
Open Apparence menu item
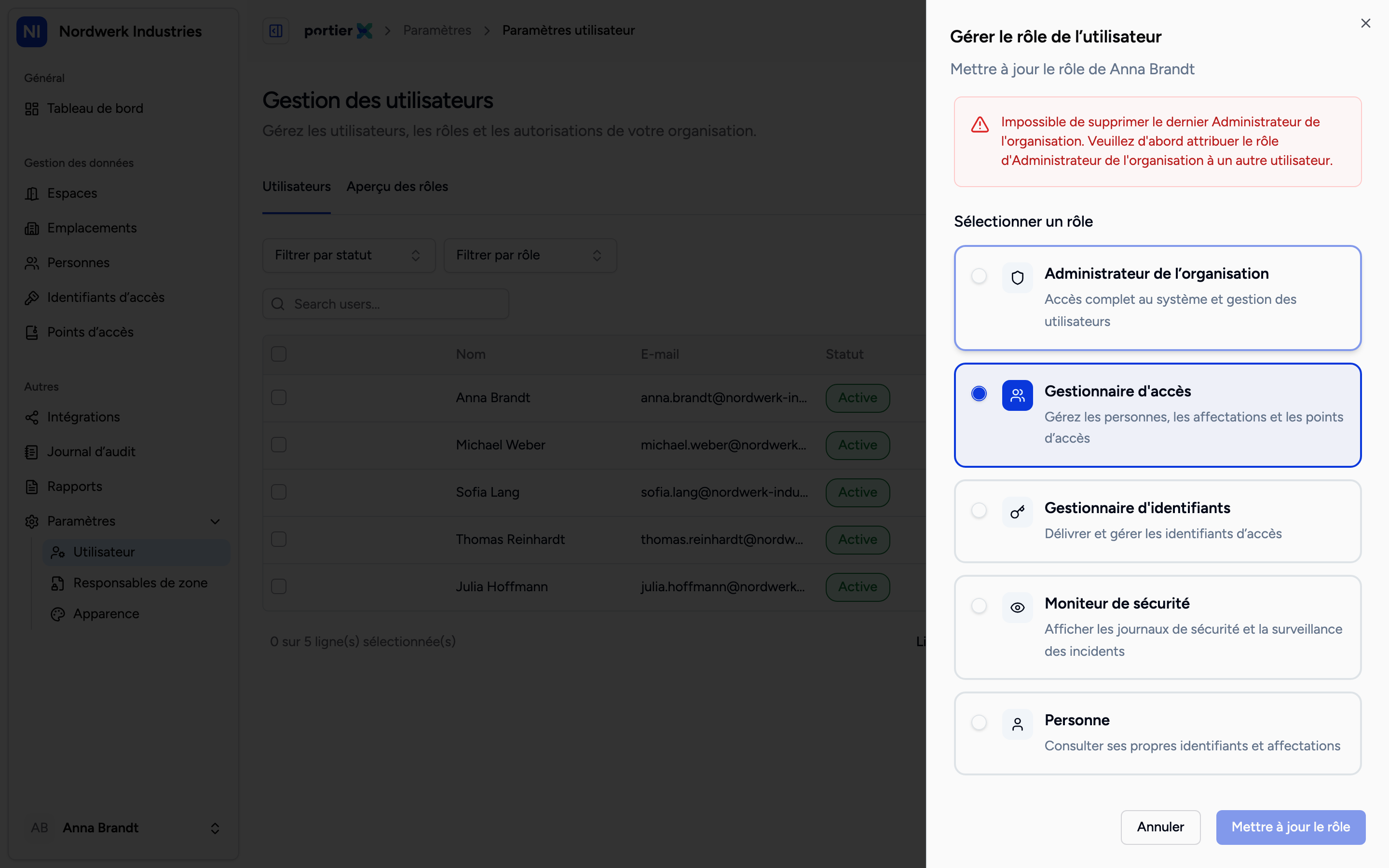point(136,614)
